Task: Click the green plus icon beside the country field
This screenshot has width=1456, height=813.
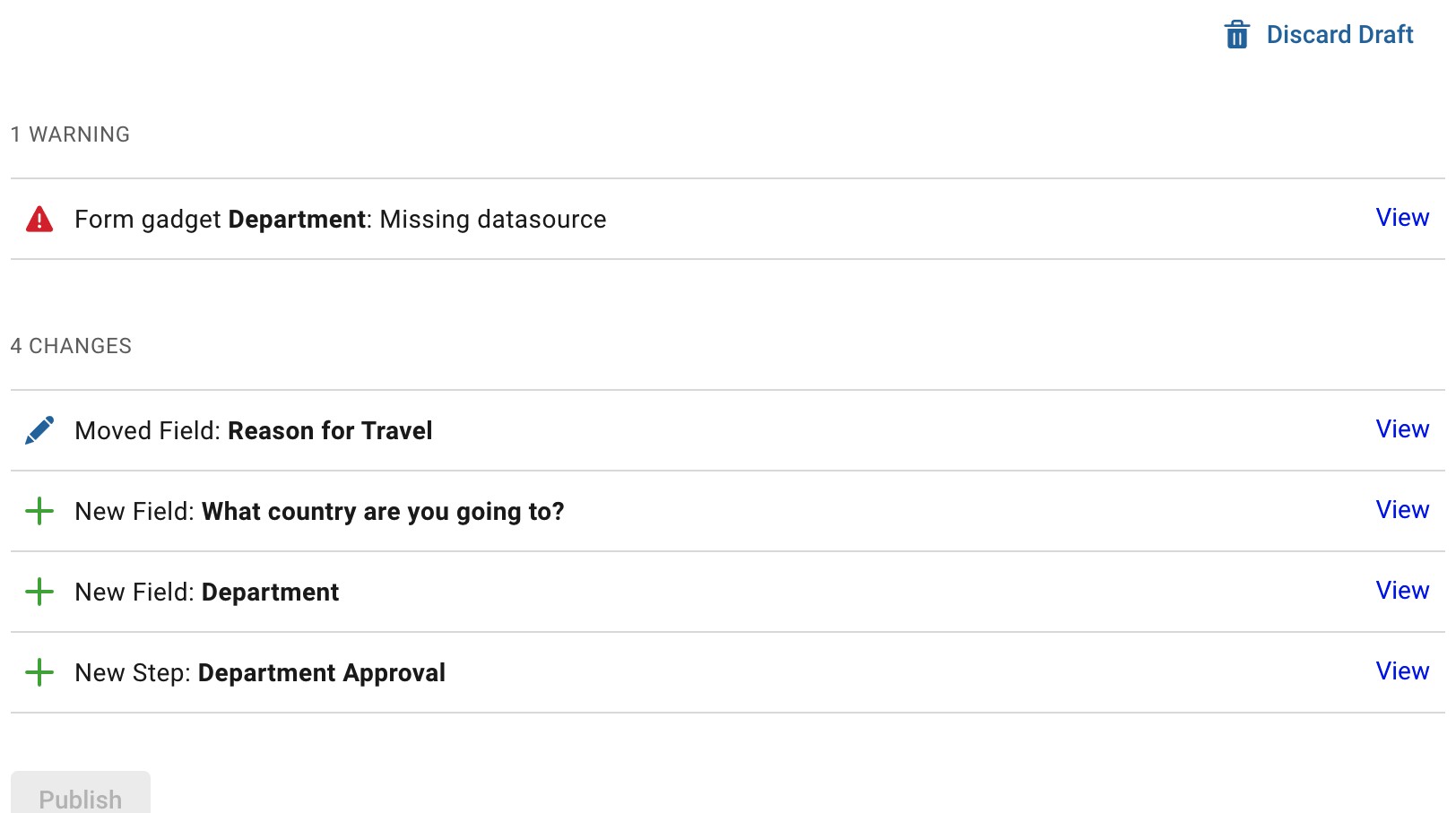Action: (39, 512)
